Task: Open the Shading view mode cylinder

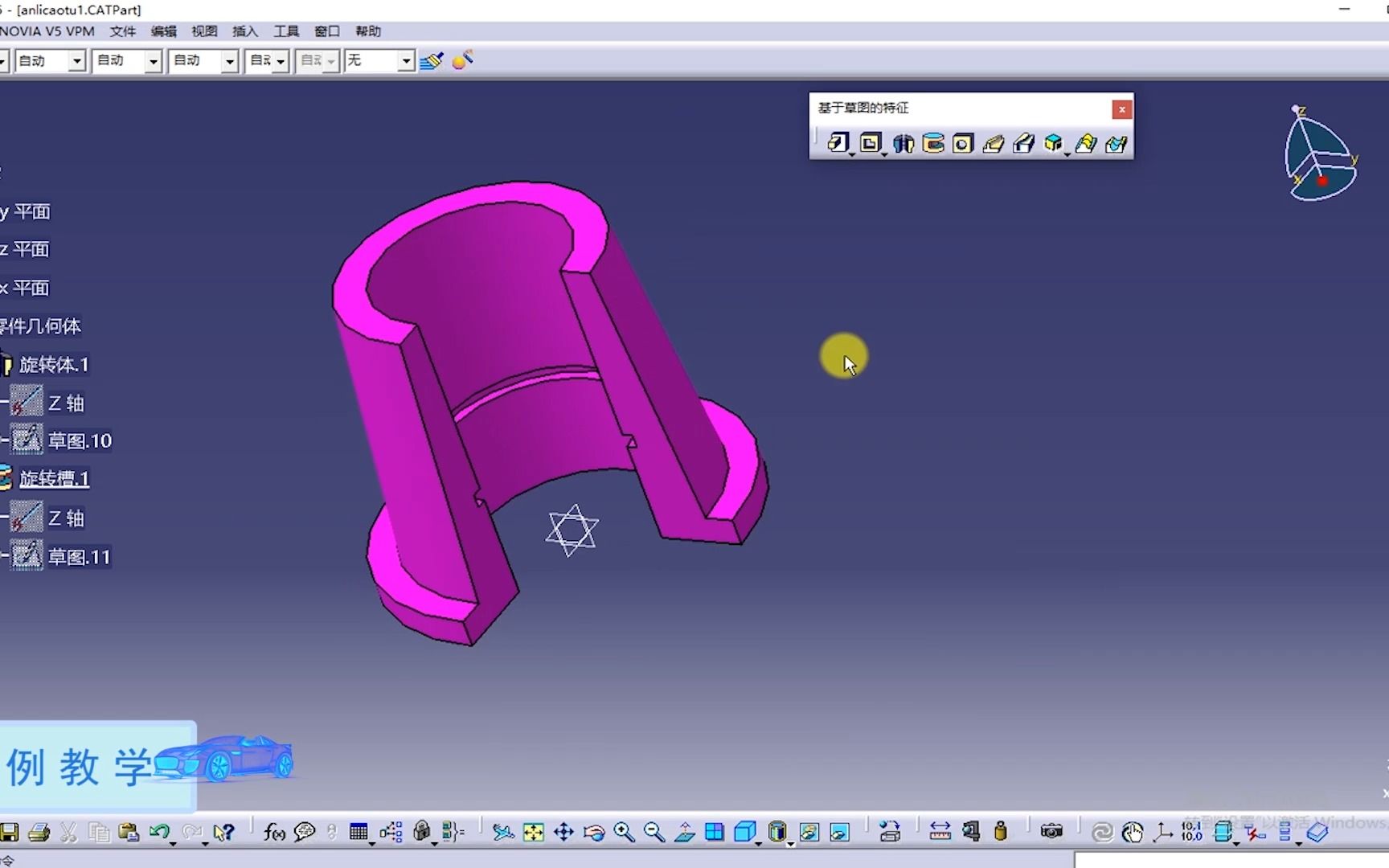Action: pyautogui.click(x=776, y=832)
